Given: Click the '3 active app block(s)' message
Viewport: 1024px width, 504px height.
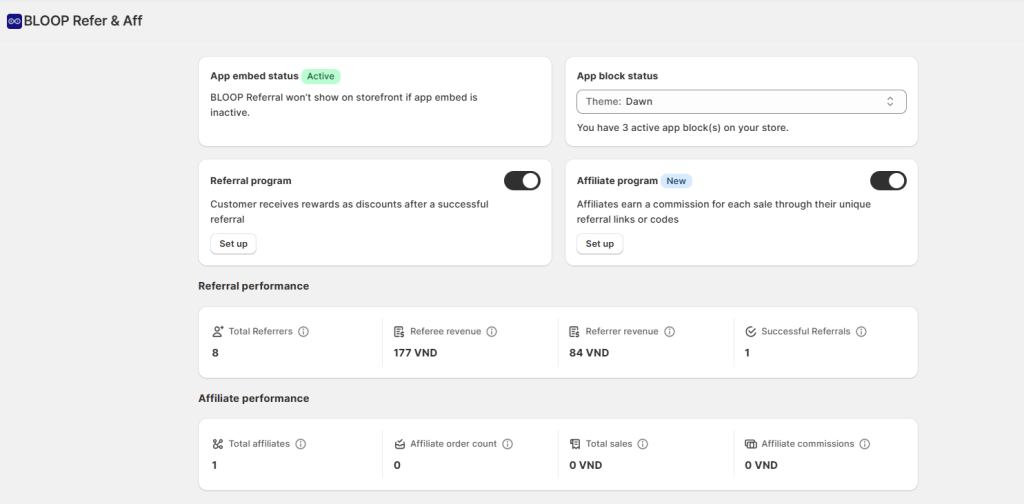Looking at the screenshot, I should tap(682, 128).
